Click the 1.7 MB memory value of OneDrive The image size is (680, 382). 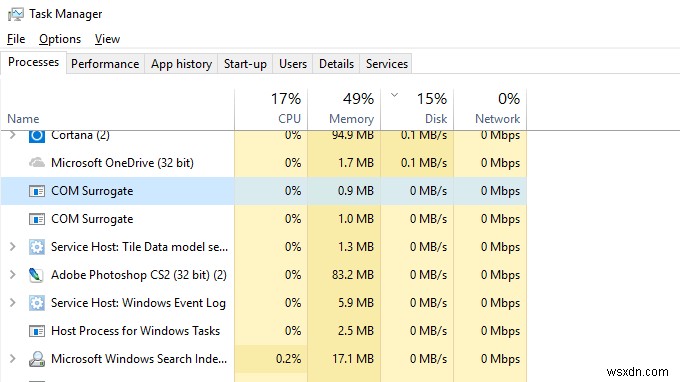(x=356, y=163)
